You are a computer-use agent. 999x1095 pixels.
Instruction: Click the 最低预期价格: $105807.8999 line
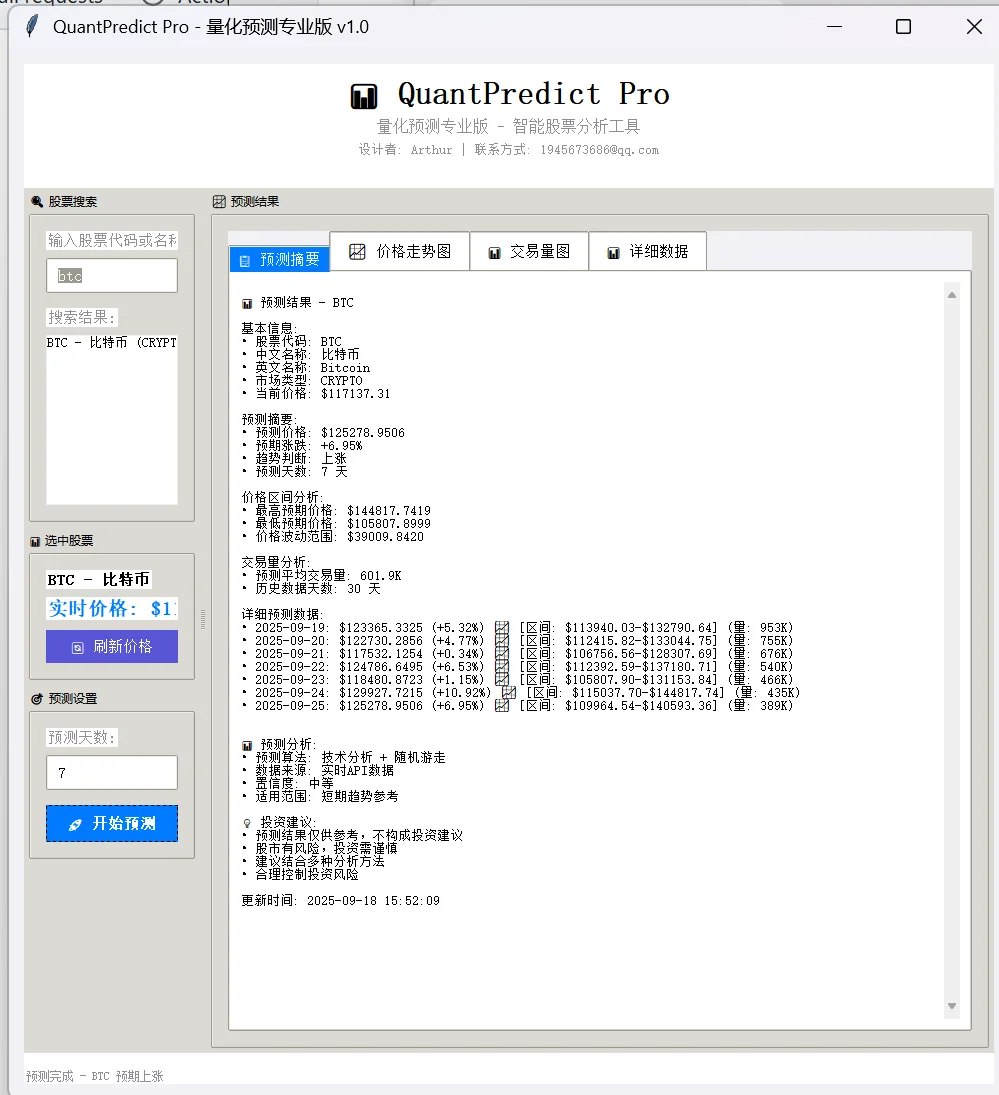coord(336,524)
